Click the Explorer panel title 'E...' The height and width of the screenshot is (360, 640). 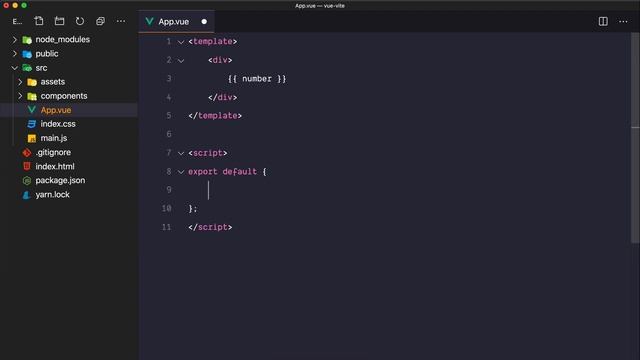[17, 22]
